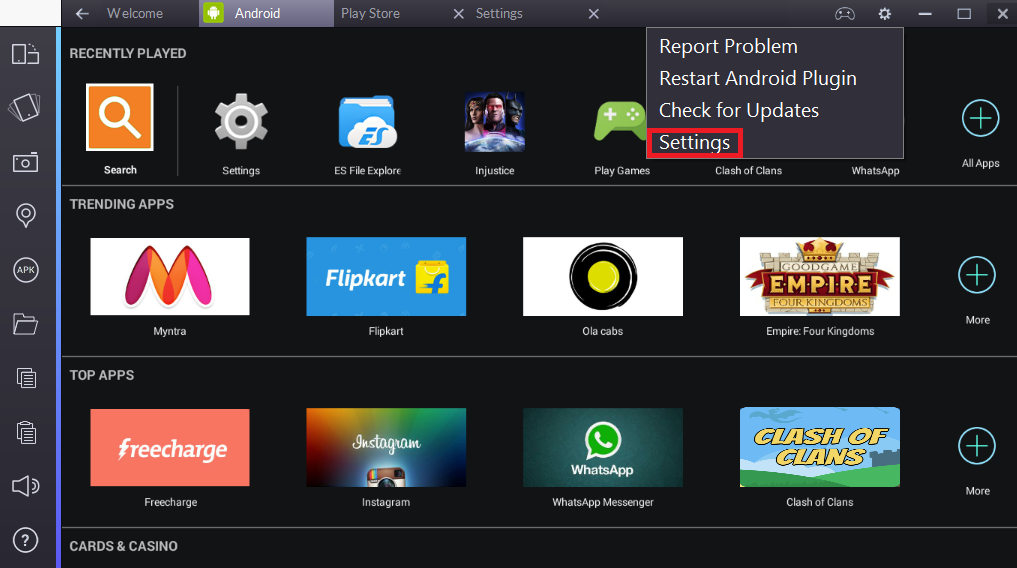Image resolution: width=1017 pixels, height=568 pixels.
Task: Choose Restart Android Plugin
Action: click(758, 78)
